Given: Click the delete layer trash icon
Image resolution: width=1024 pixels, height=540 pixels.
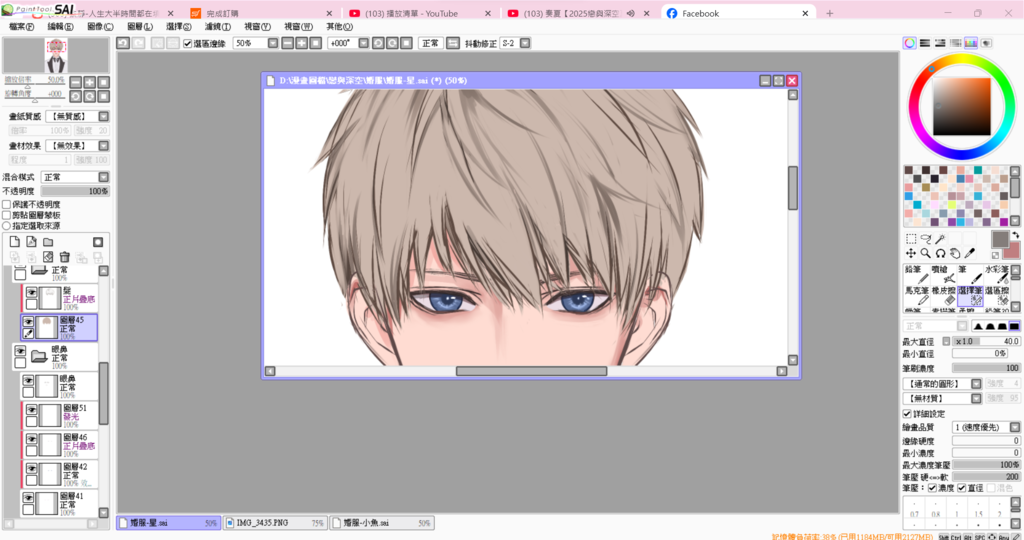Looking at the screenshot, I should (x=64, y=257).
